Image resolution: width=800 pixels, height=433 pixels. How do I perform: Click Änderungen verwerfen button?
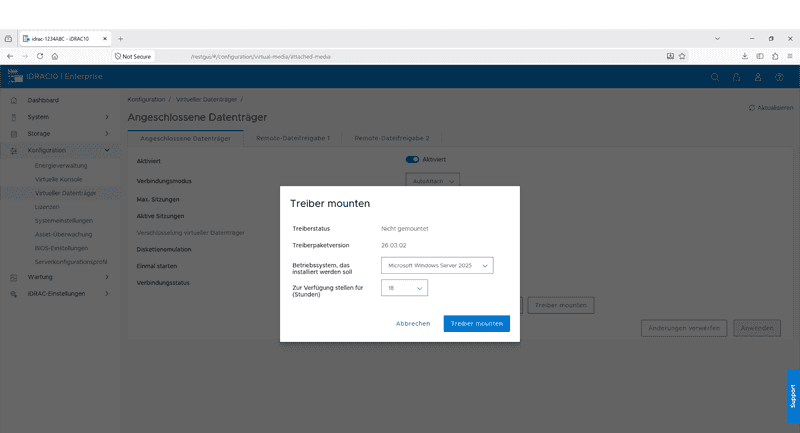(x=684, y=328)
